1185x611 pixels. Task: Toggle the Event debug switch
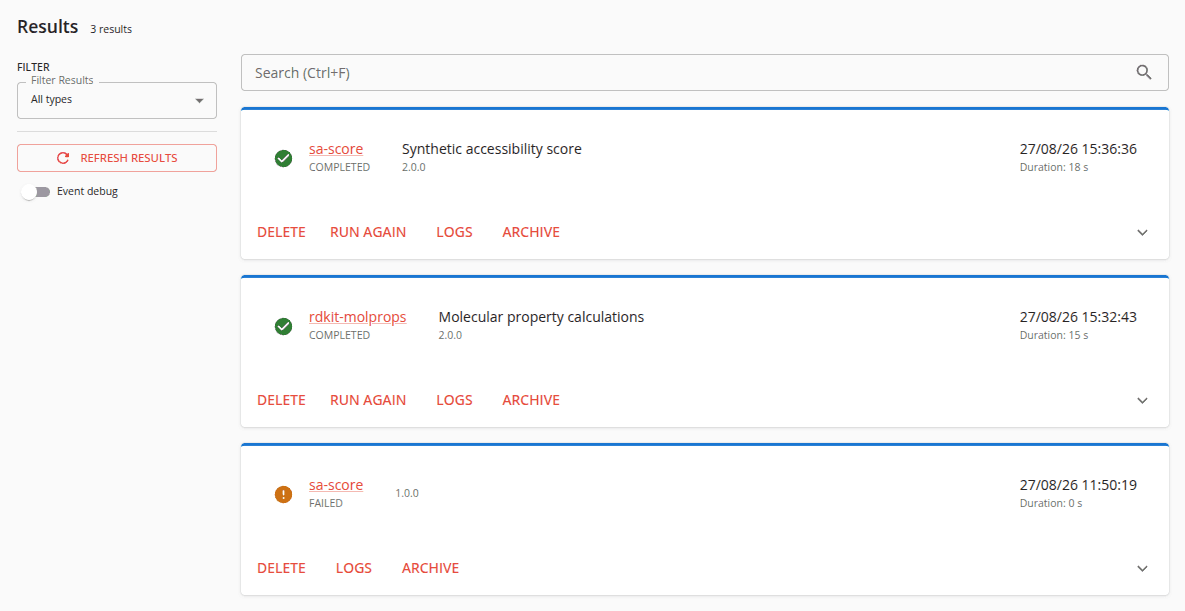(x=36, y=191)
